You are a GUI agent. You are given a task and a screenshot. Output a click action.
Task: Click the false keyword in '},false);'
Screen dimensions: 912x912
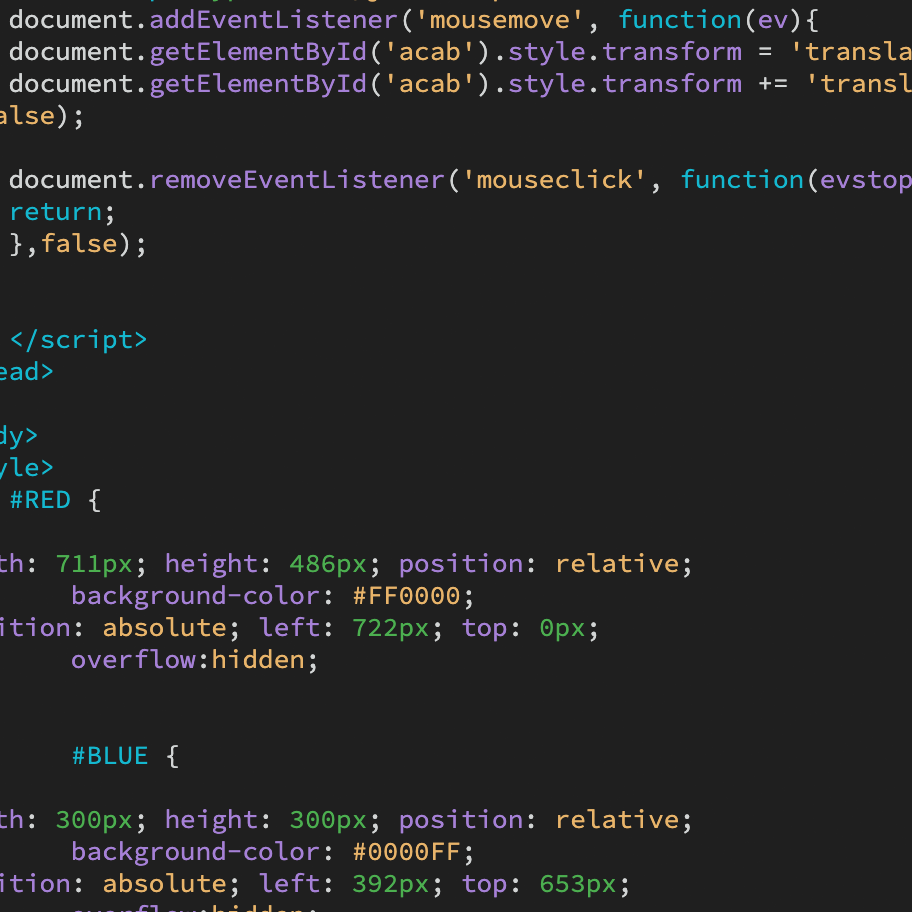click(x=79, y=244)
